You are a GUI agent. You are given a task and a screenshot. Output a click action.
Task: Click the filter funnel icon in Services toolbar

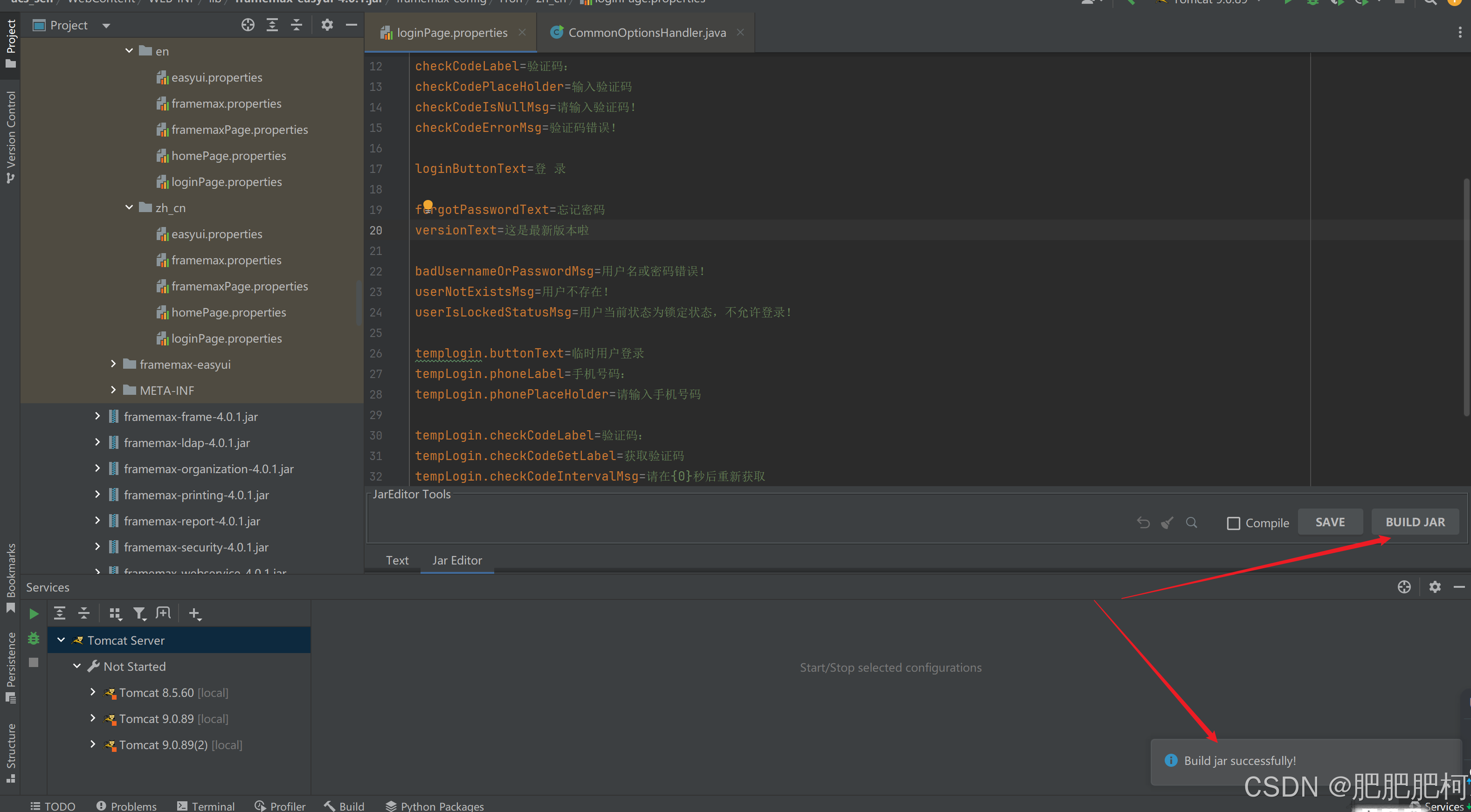139,614
